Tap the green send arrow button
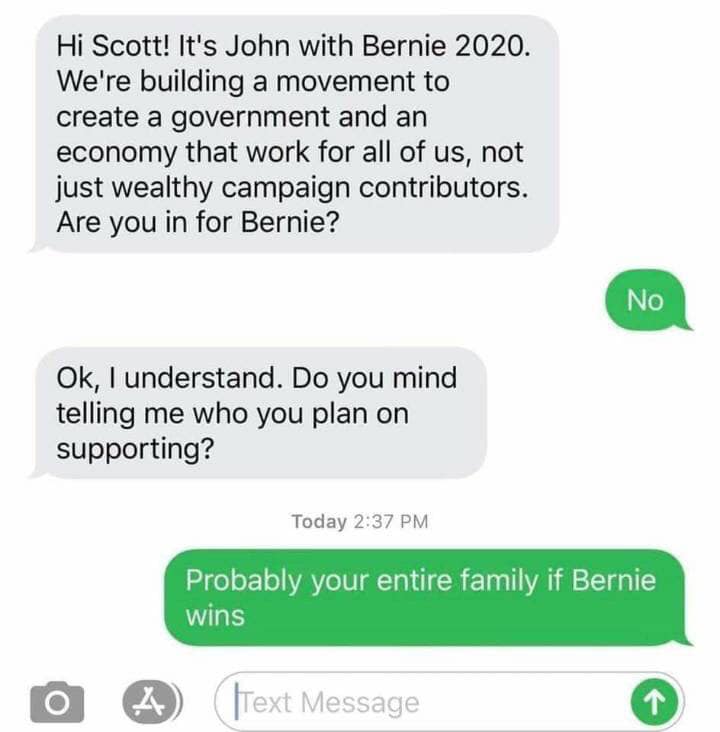The width and height of the screenshot is (720, 732). pos(654,701)
